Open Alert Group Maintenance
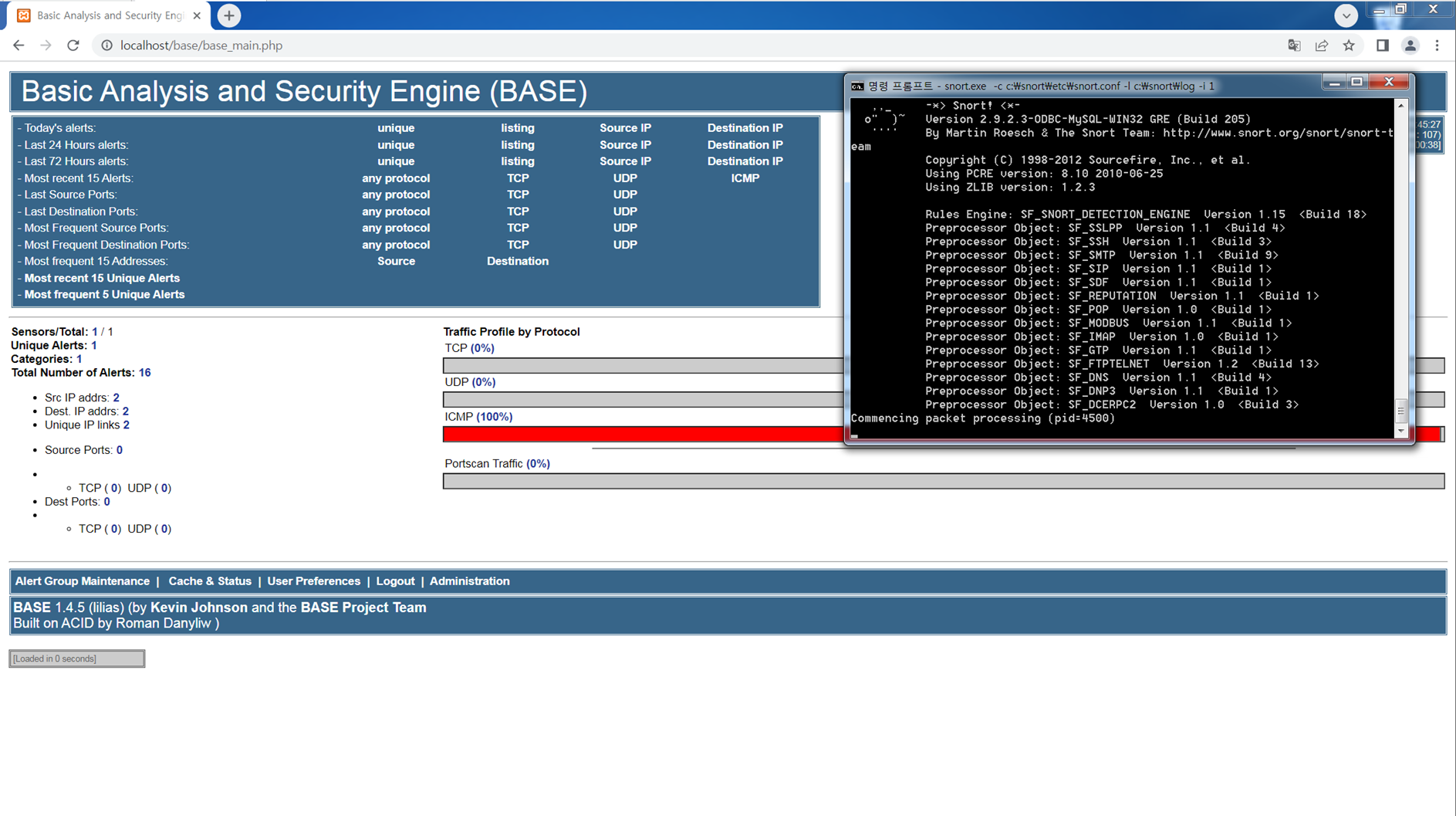1456x816 pixels. tap(82, 581)
